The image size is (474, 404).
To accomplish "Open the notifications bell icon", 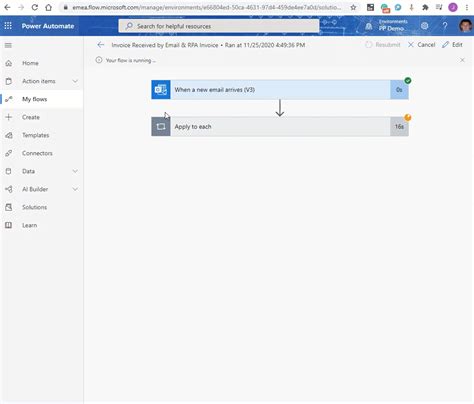I will point(368,26).
